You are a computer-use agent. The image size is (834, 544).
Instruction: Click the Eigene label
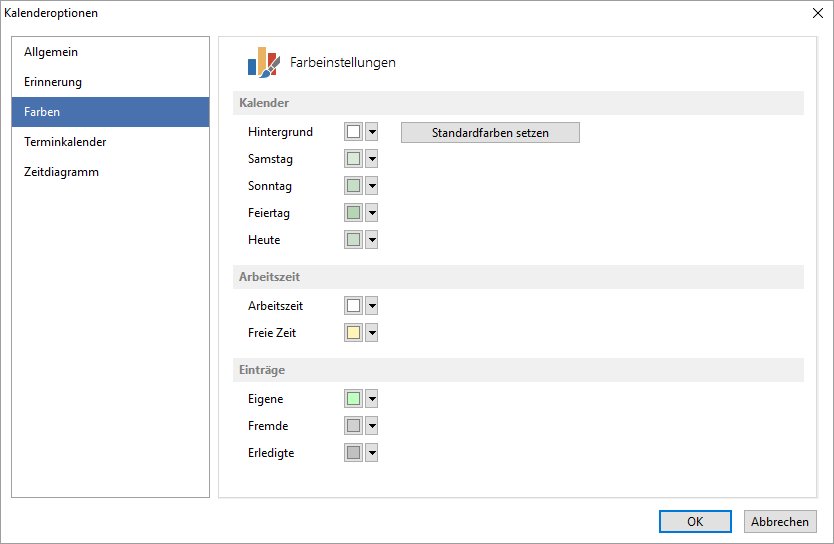(265, 399)
